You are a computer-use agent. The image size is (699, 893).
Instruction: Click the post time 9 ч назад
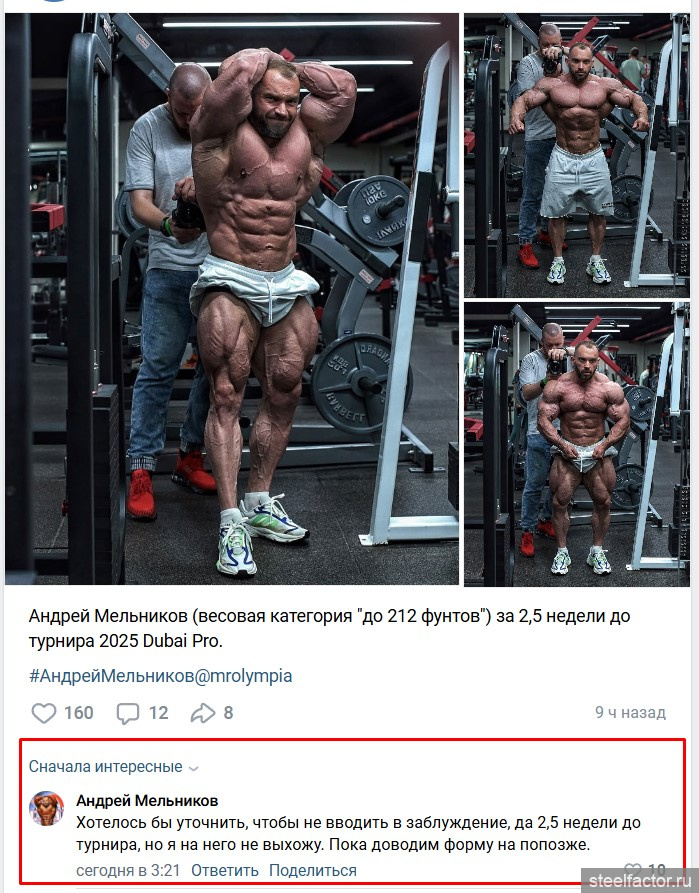point(630,712)
